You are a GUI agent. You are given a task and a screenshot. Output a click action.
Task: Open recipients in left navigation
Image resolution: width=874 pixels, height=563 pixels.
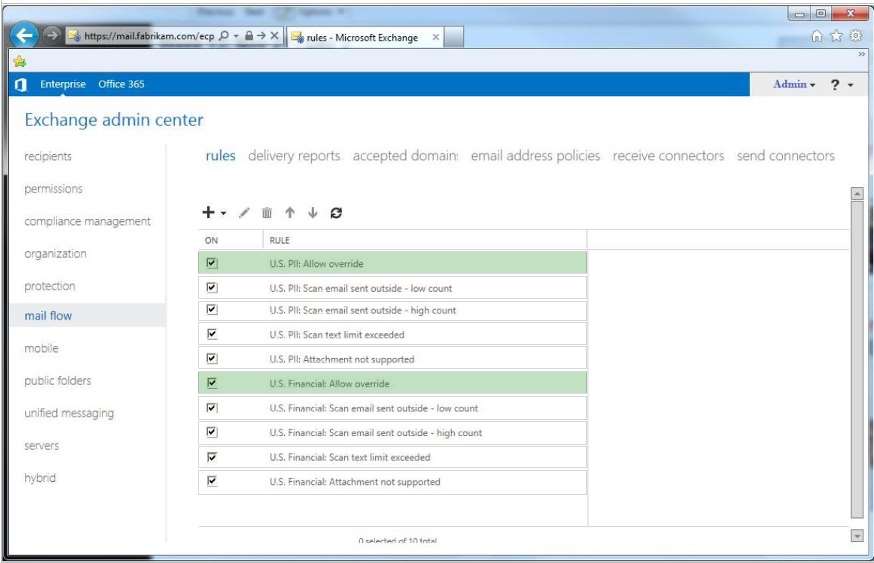coord(48,156)
